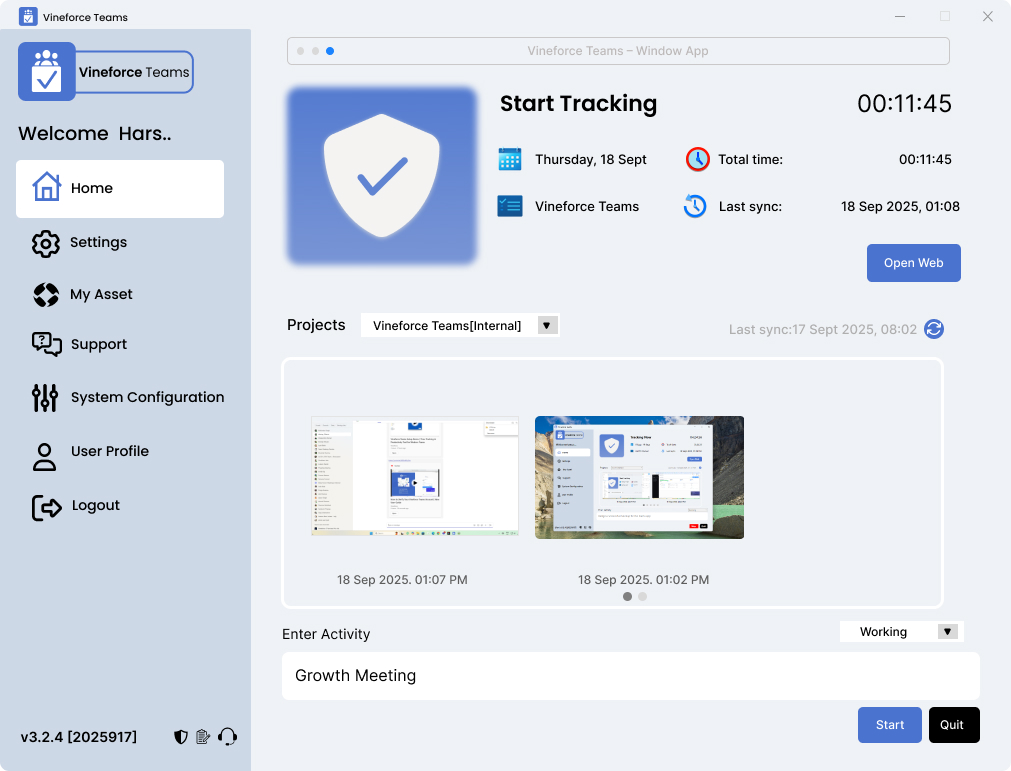Switch to second screenshot carousel page dot
This screenshot has width=1011, height=771.
coord(642,597)
